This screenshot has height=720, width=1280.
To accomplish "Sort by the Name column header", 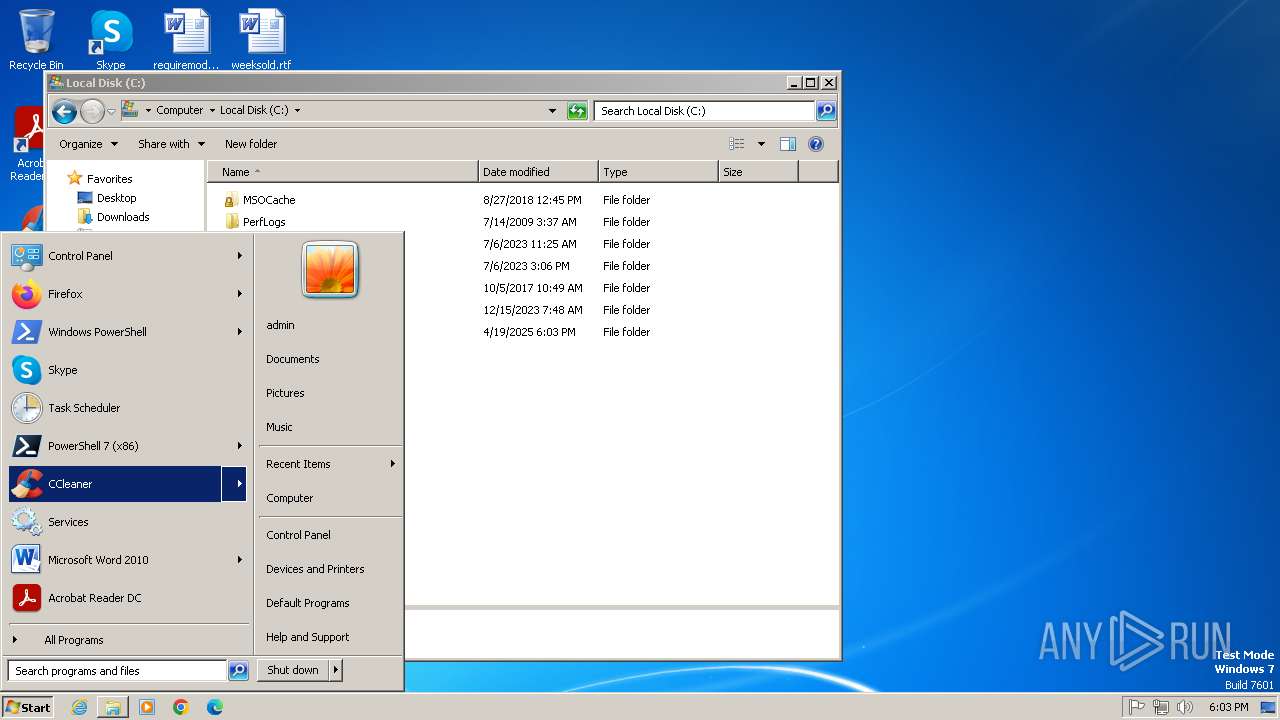I will pos(342,172).
